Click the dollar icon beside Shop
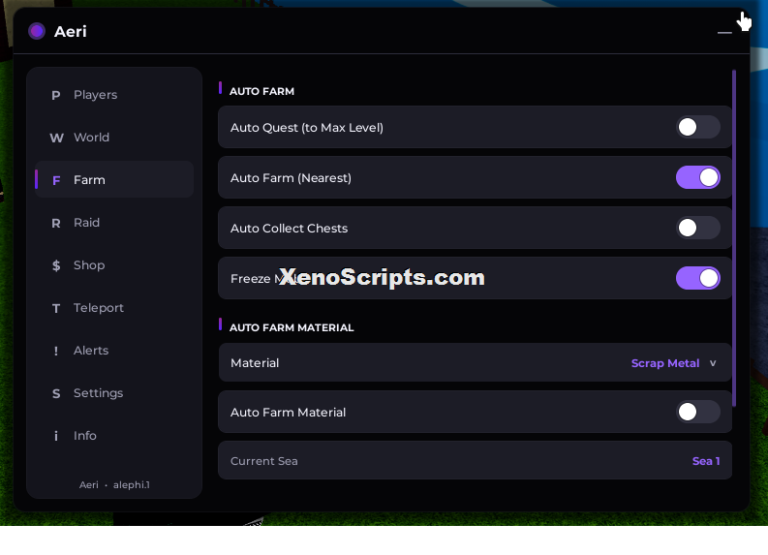 [56, 265]
